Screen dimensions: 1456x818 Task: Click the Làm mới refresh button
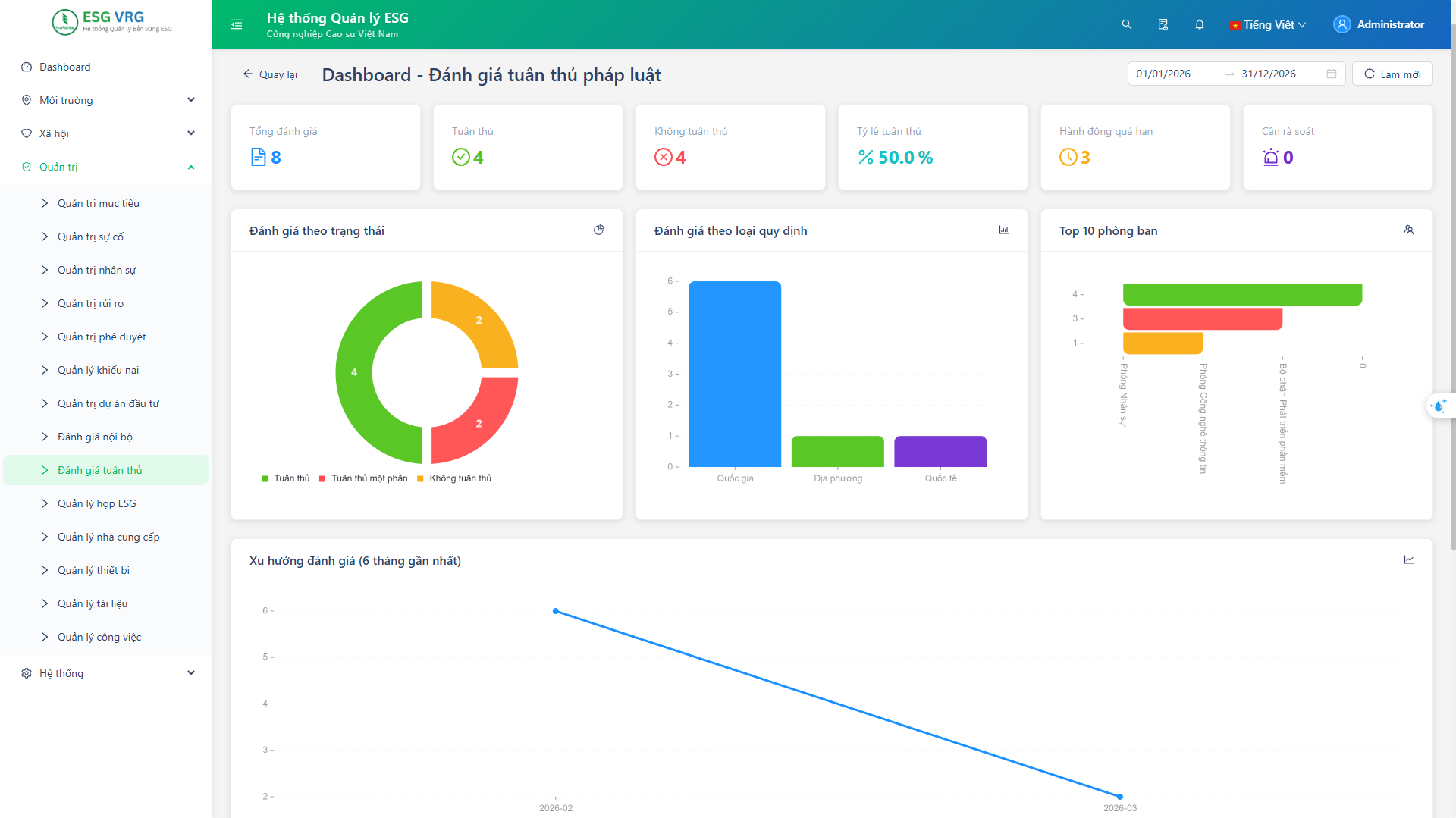pyautogui.click(x=1392, y=74)
